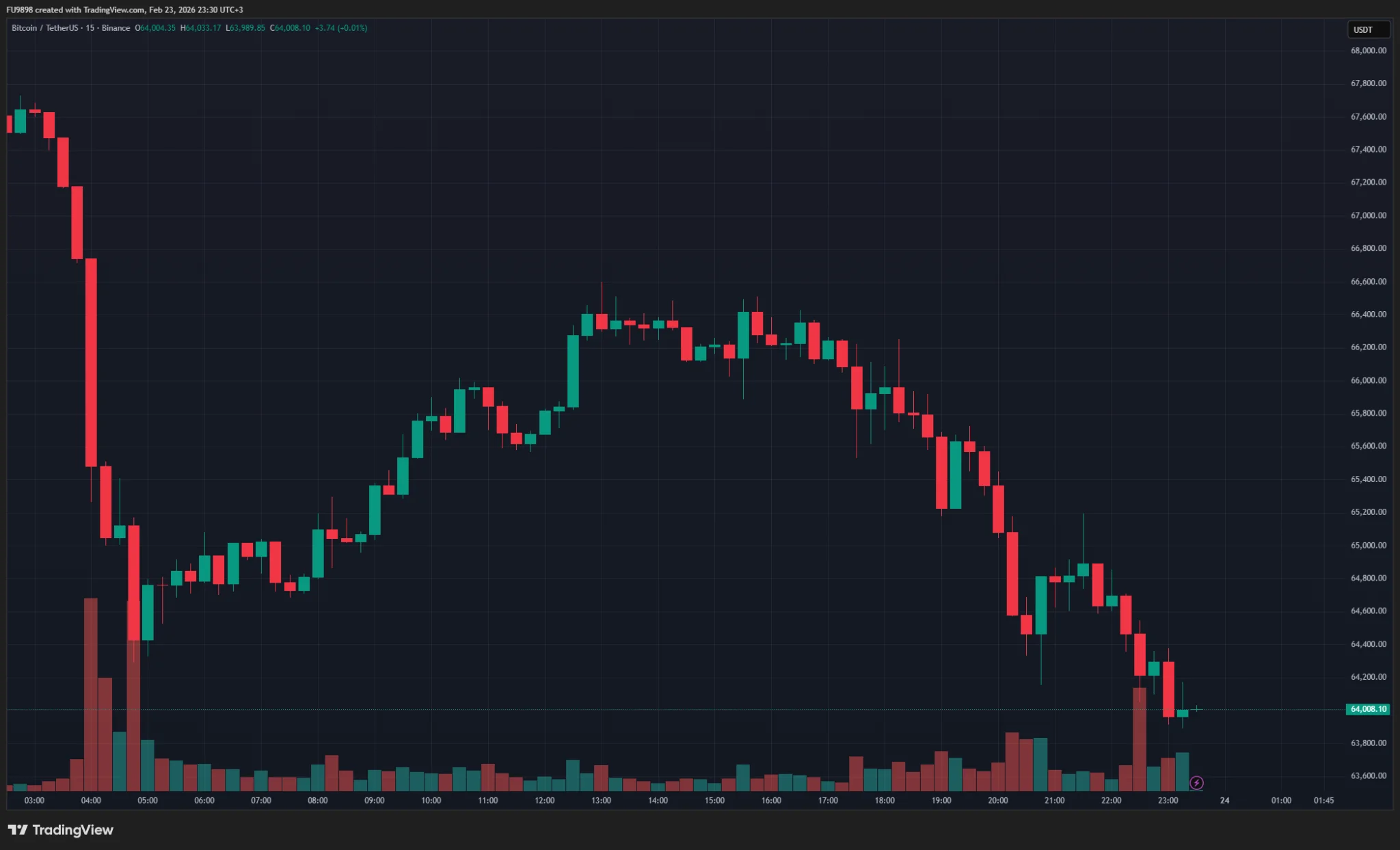
Task: Click the TradingView logo at bottom left
Action: point(60,829)
